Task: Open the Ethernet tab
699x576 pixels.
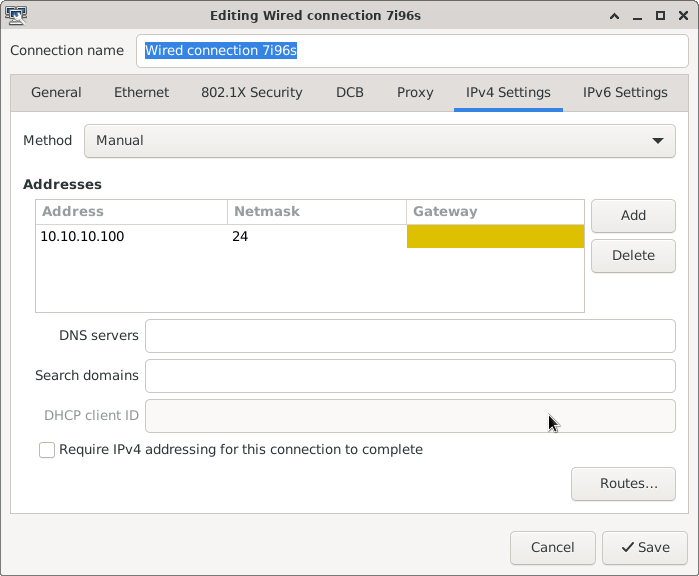Action: [x=141, y=92]
